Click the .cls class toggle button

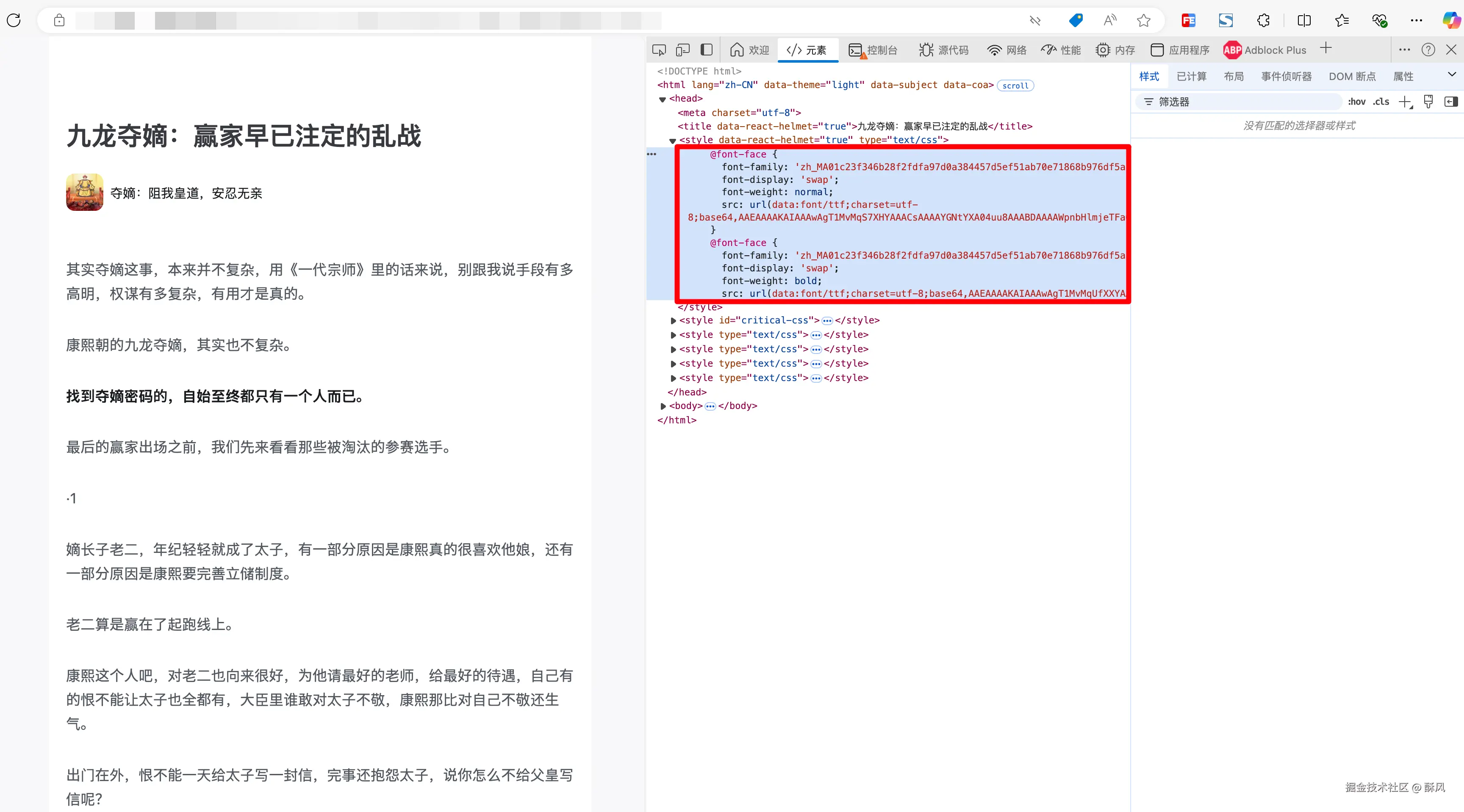[x=1381, y=102]
